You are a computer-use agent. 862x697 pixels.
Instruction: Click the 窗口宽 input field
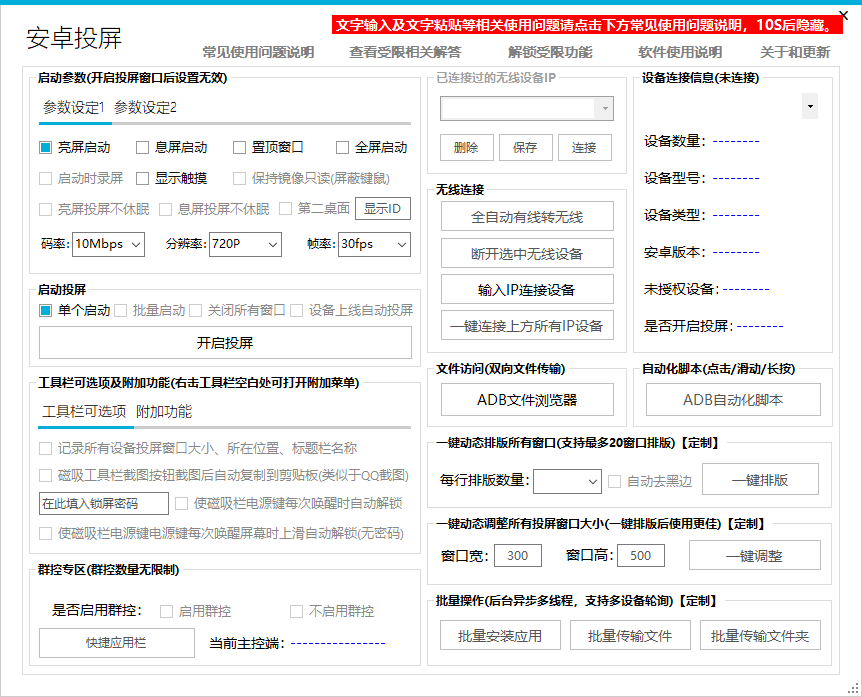[518, 556]
